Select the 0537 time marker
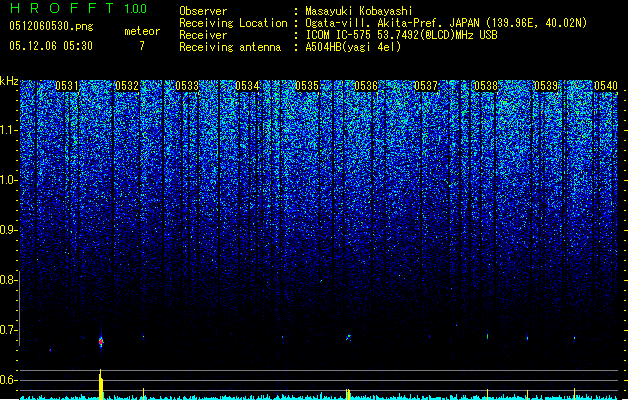 (x=426, y=86)
